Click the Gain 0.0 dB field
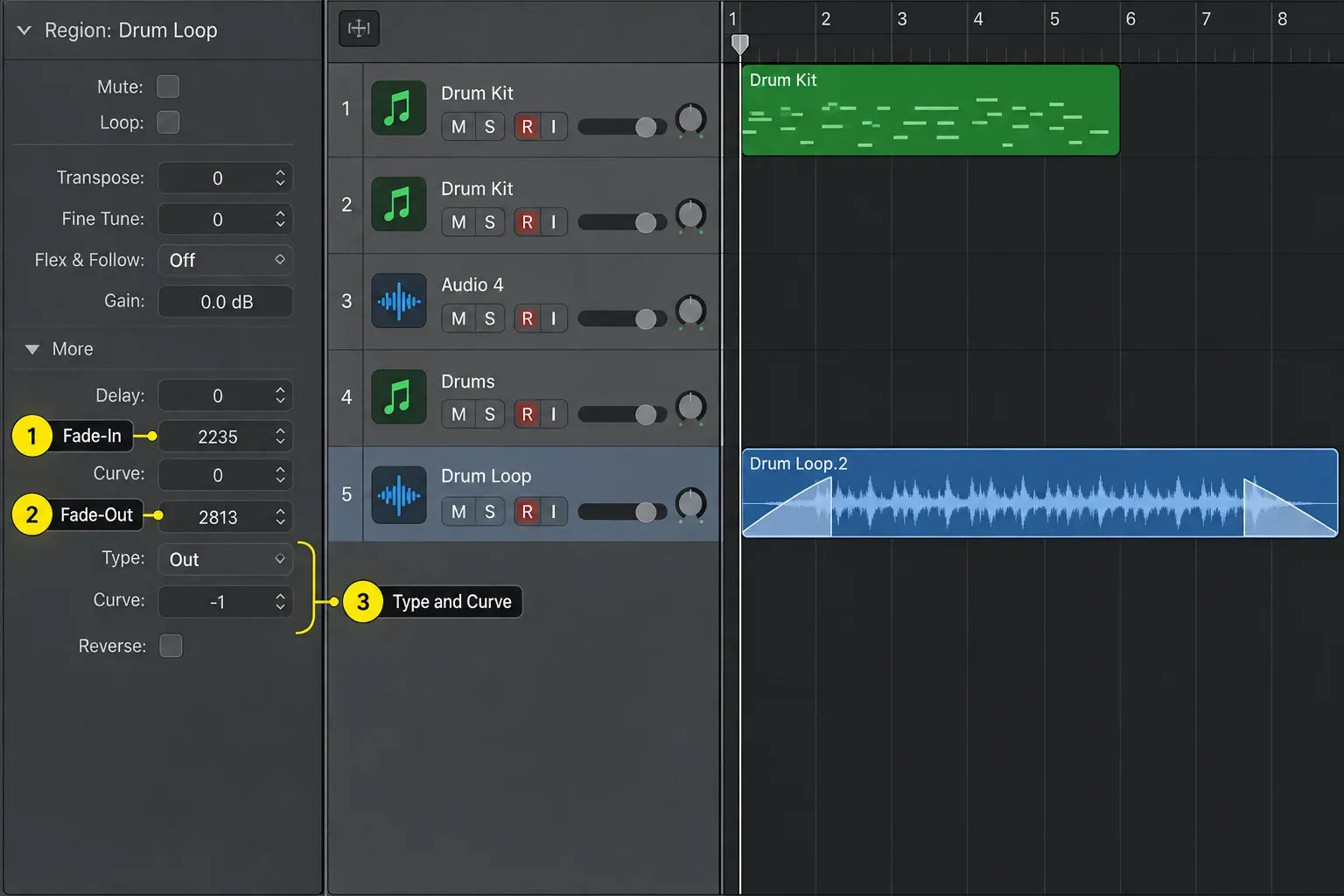 coord(225,302)
